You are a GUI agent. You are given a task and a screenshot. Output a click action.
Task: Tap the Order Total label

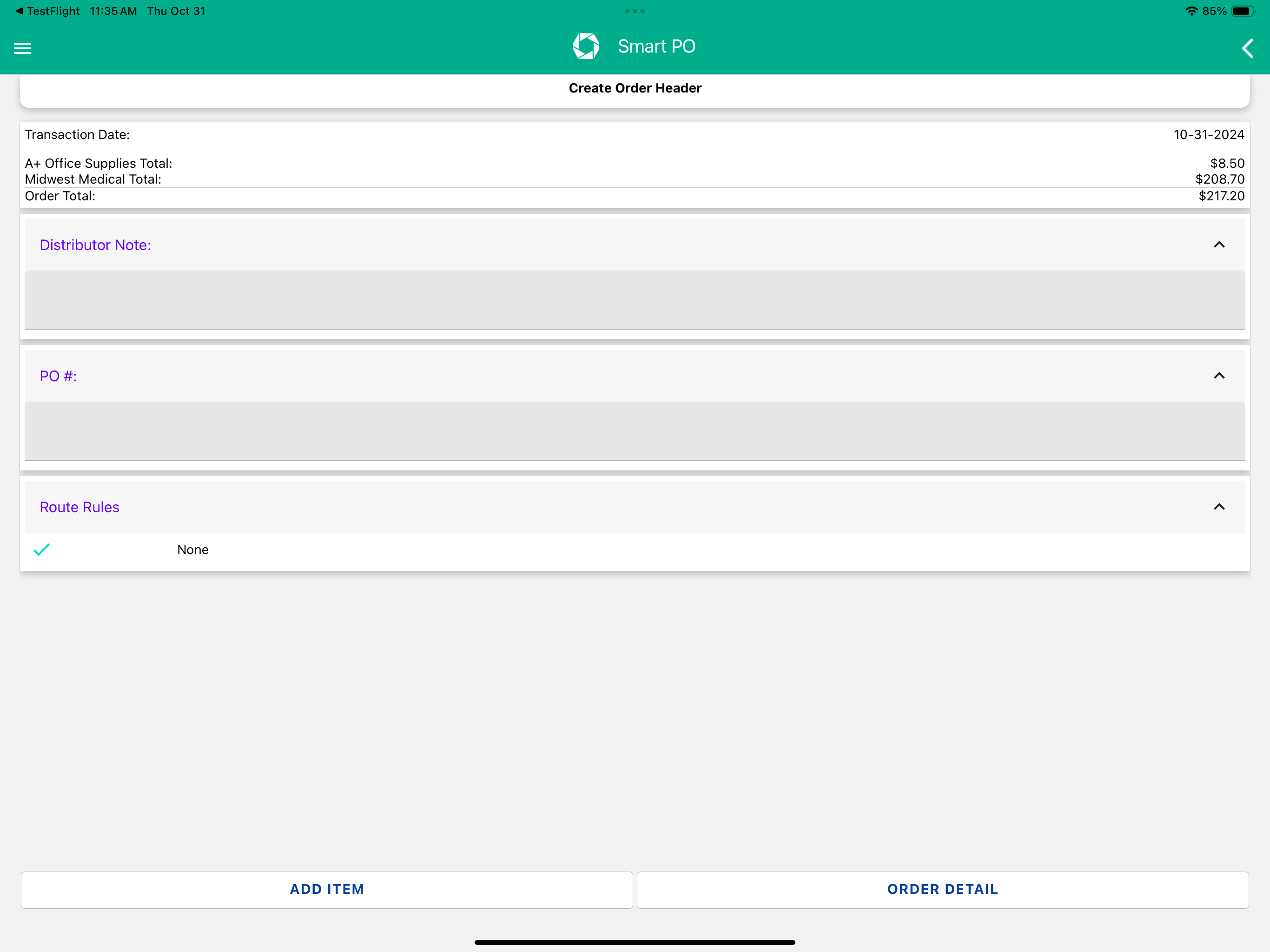(x=60, y=196)
